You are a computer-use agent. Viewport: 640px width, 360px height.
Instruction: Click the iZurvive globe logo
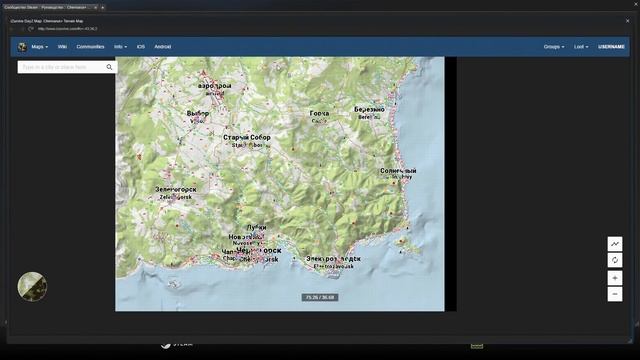[x=22, y=47]
